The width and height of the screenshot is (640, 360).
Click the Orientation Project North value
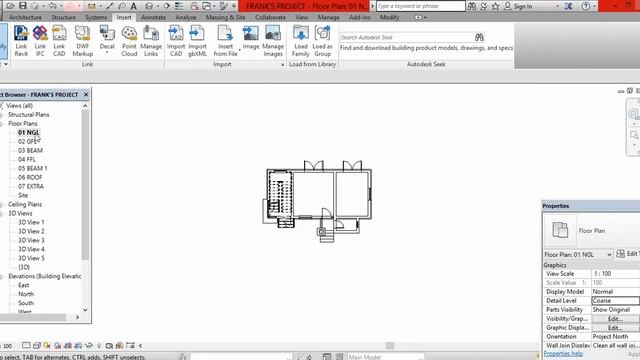pos(616,336)
